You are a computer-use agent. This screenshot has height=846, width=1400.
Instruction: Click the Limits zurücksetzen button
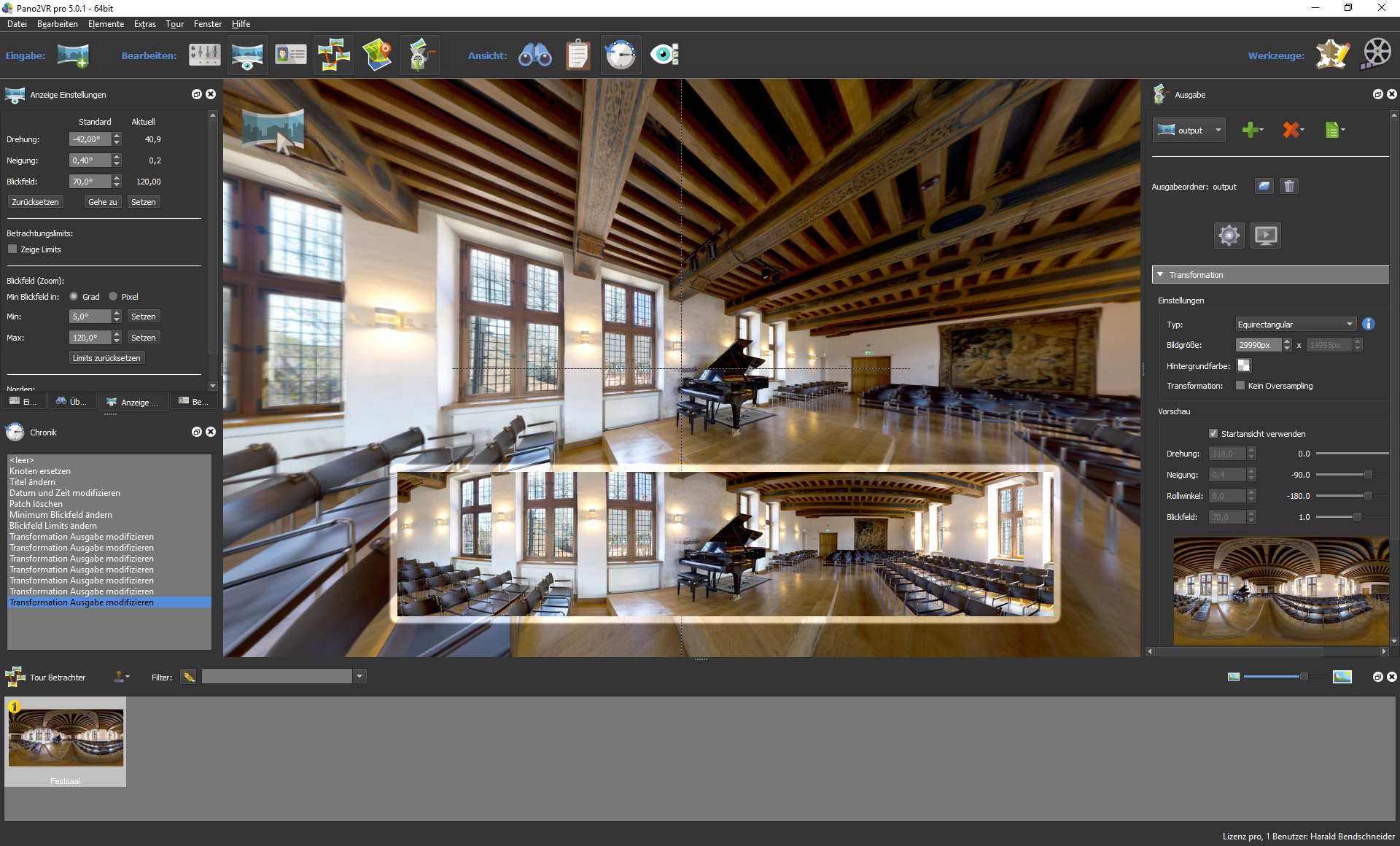tap(106, 358)
